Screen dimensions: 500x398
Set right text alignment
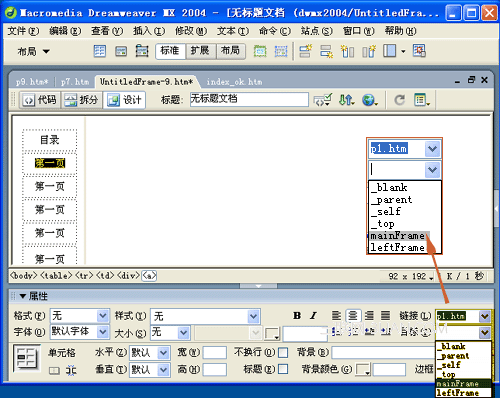click(369, 315)
